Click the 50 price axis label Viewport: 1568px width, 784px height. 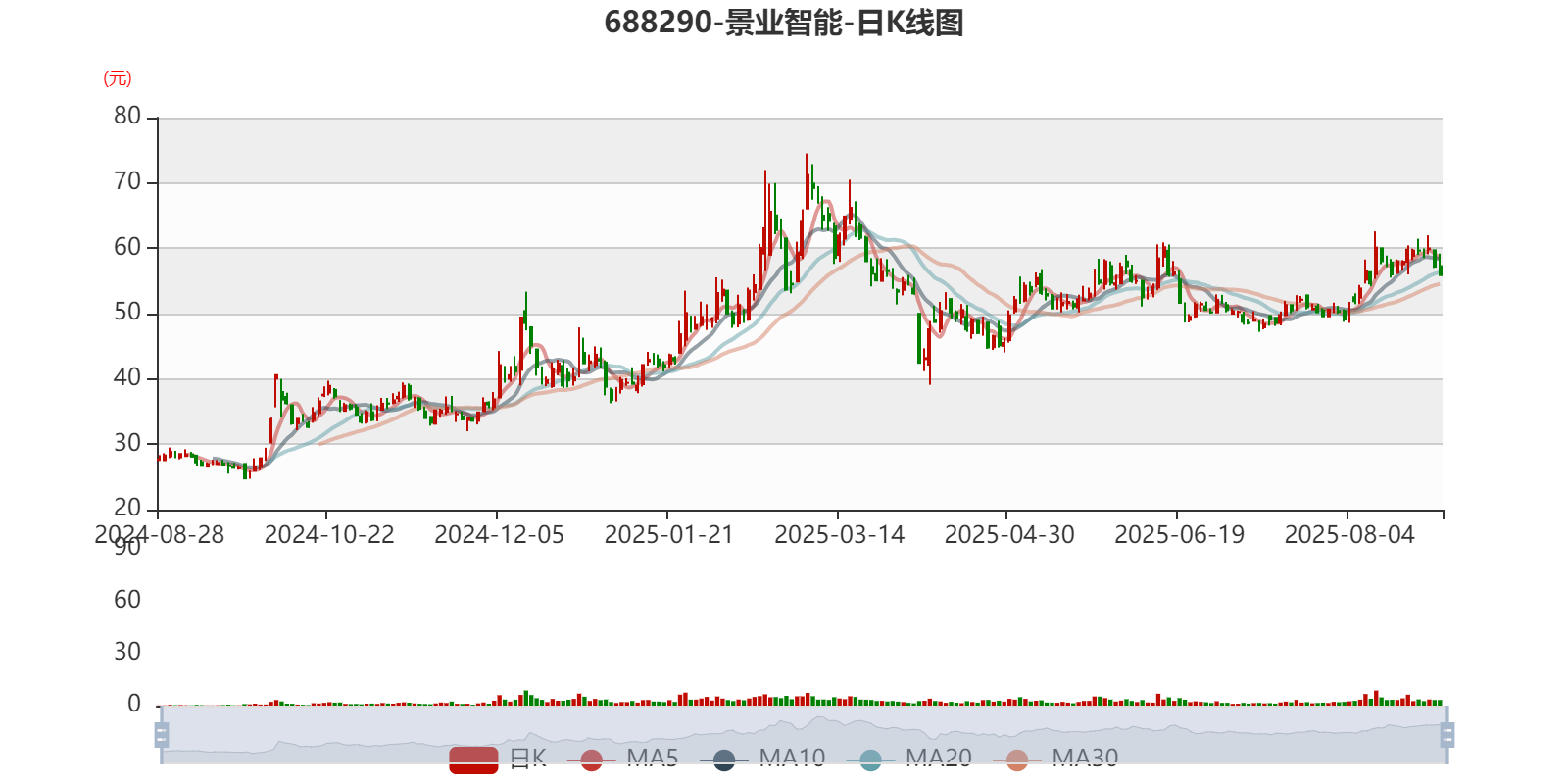[127, 313]
